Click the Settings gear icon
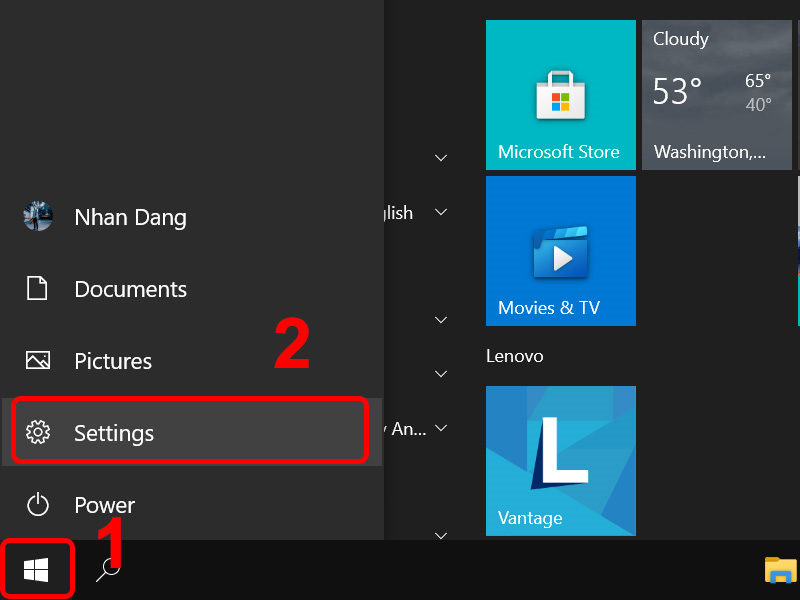 pyautogui.click(x=38, y=432)
